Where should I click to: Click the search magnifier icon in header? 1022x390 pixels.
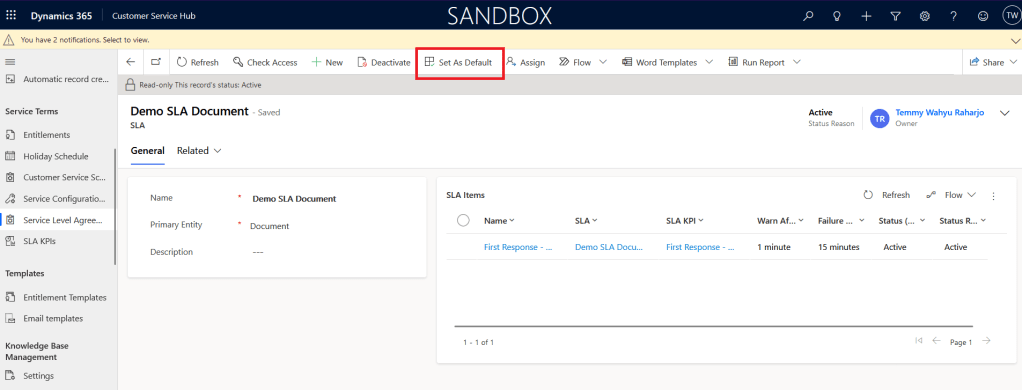point(808,16)
